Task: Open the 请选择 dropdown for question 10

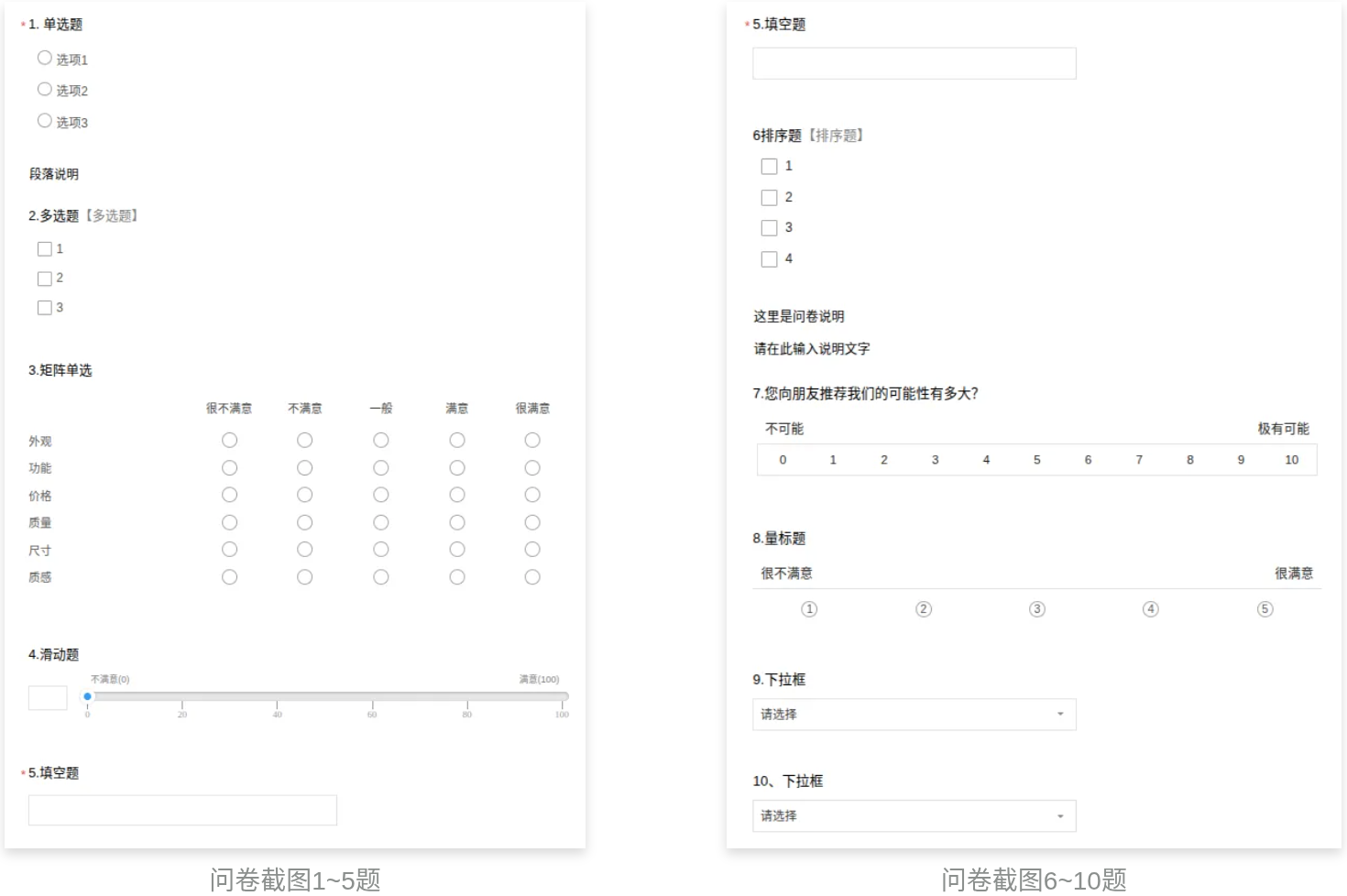Action: coord(914,815)
